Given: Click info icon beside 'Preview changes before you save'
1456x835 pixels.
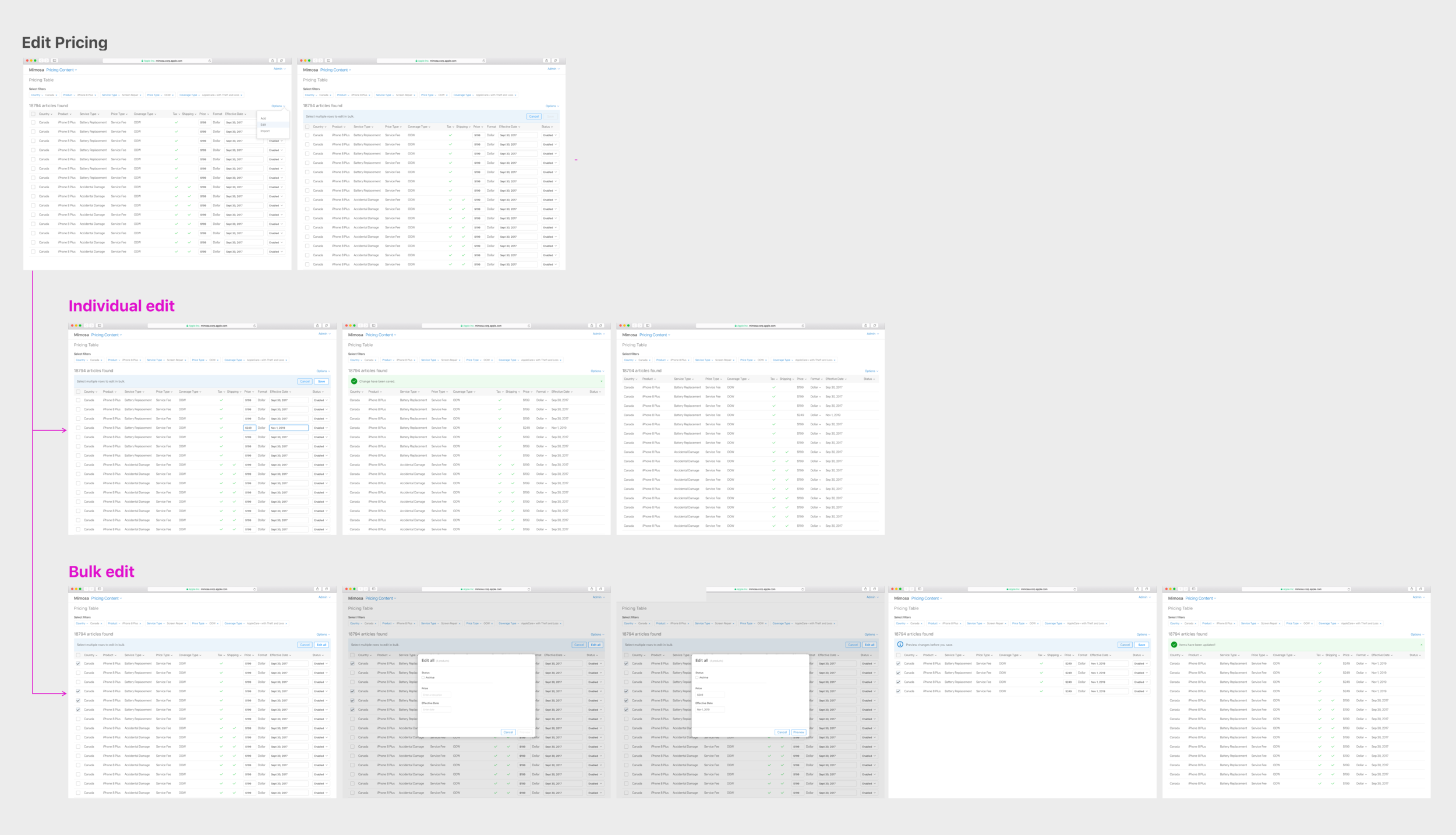Looking at the screenshot, I should point(900,644).
